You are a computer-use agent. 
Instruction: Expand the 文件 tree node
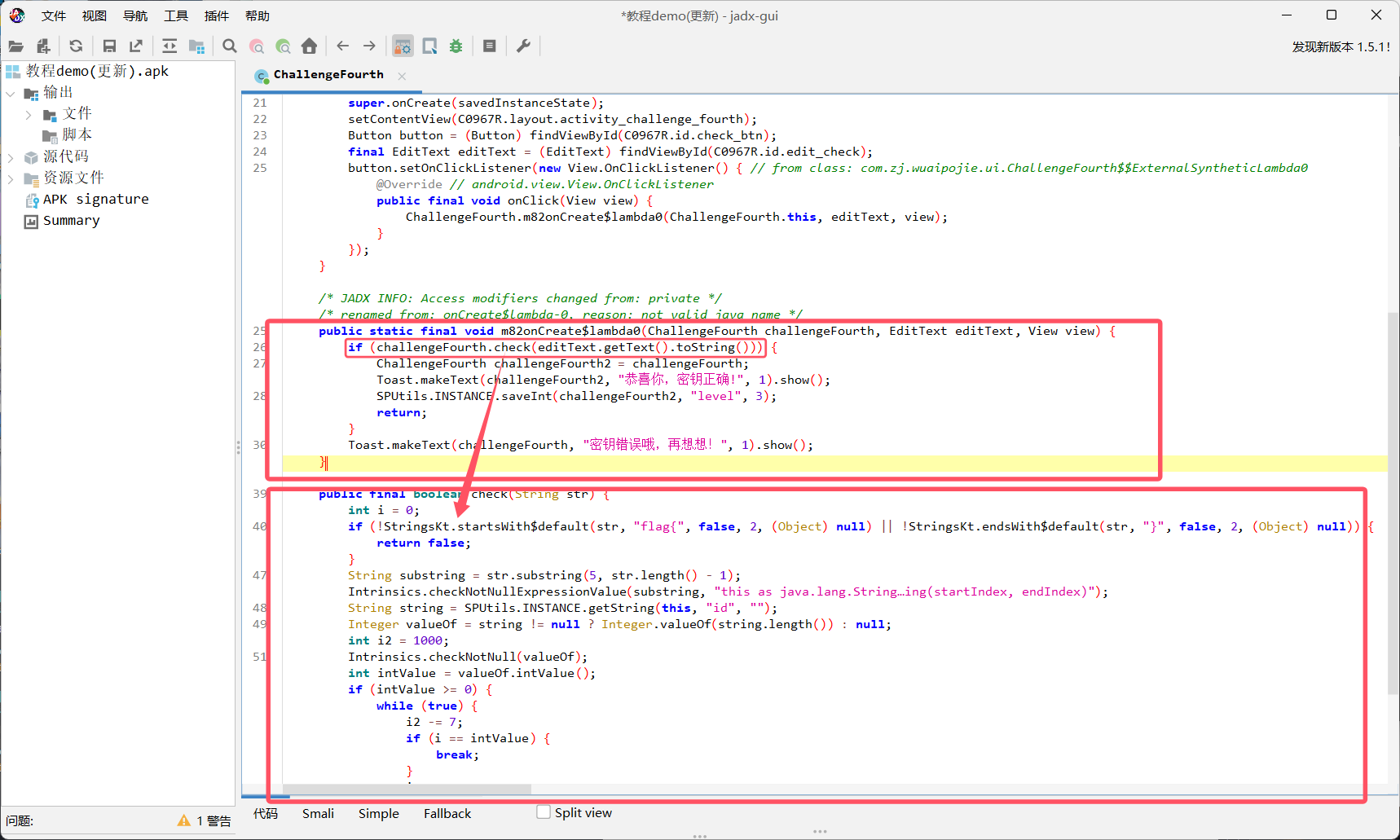click(29, 115)
